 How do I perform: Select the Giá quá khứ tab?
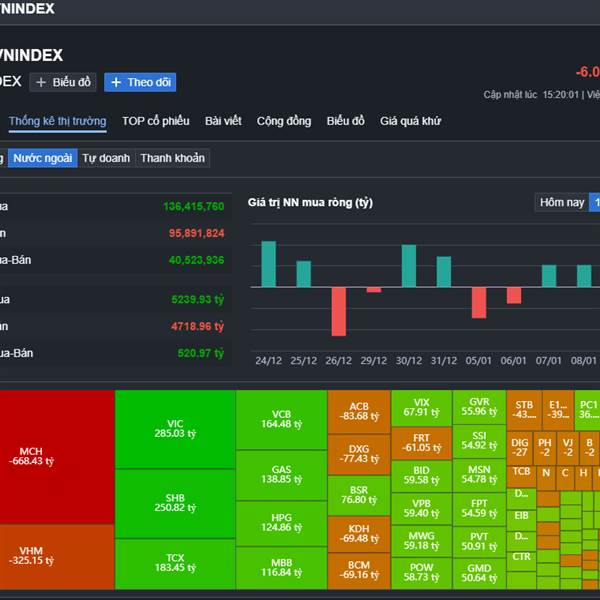point(410,121)
